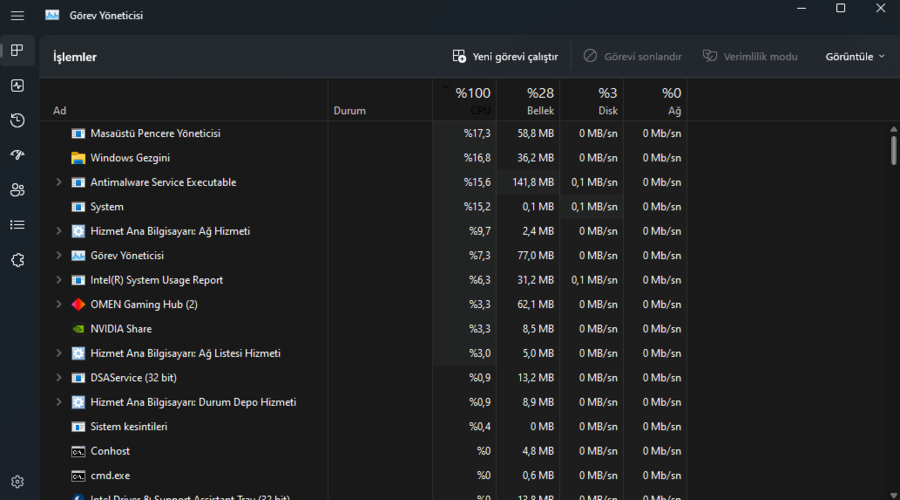900x500 pixels.
Task: Open Task Manager settings gear
Action: (x=17, y=482)
